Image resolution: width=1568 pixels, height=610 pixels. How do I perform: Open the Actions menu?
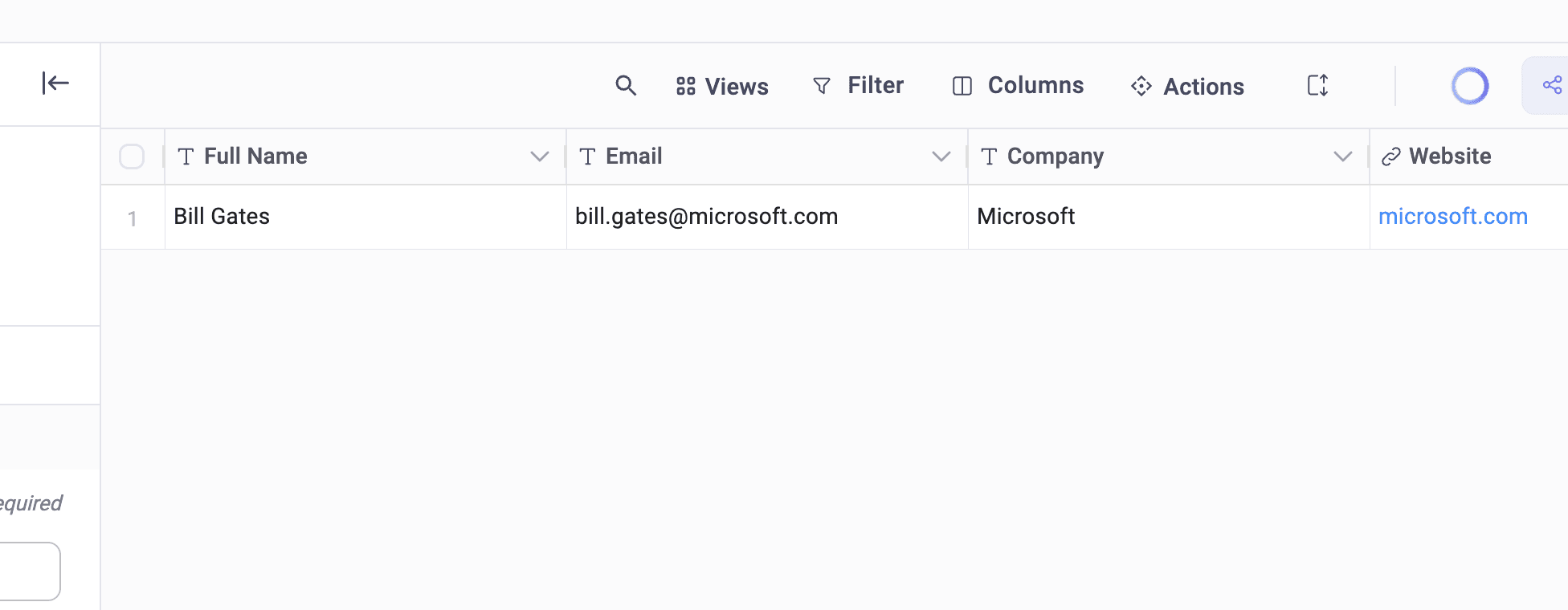pyautogui.click(x=1187, y=86)
